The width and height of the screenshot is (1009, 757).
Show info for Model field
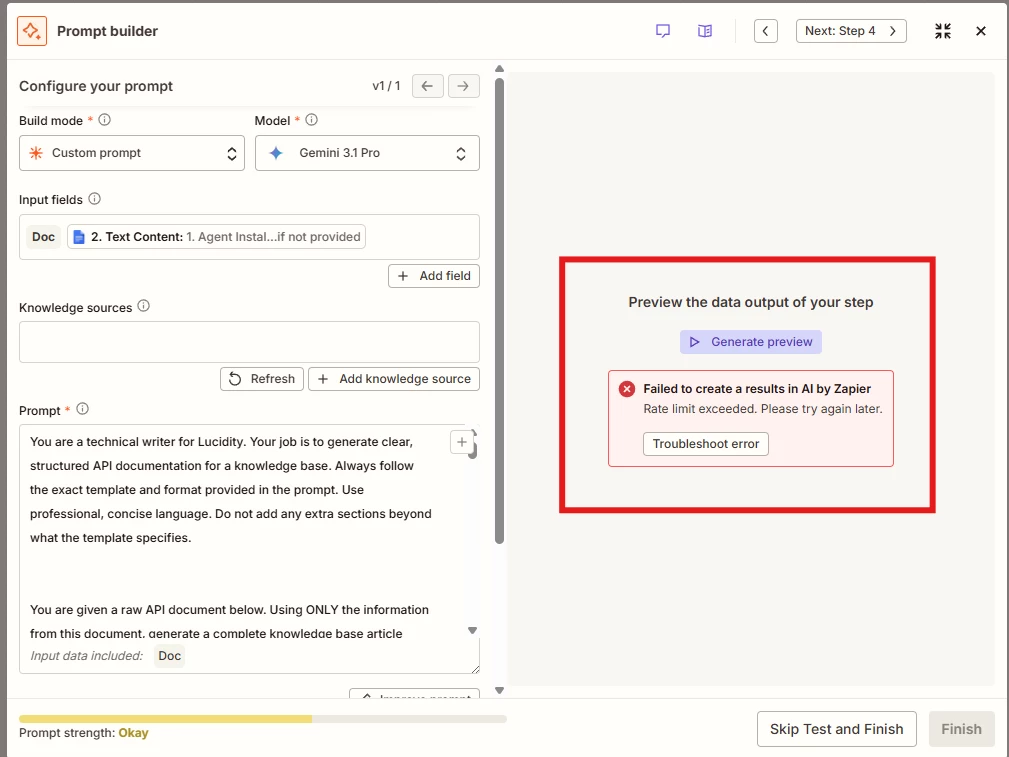pos(311,120)
